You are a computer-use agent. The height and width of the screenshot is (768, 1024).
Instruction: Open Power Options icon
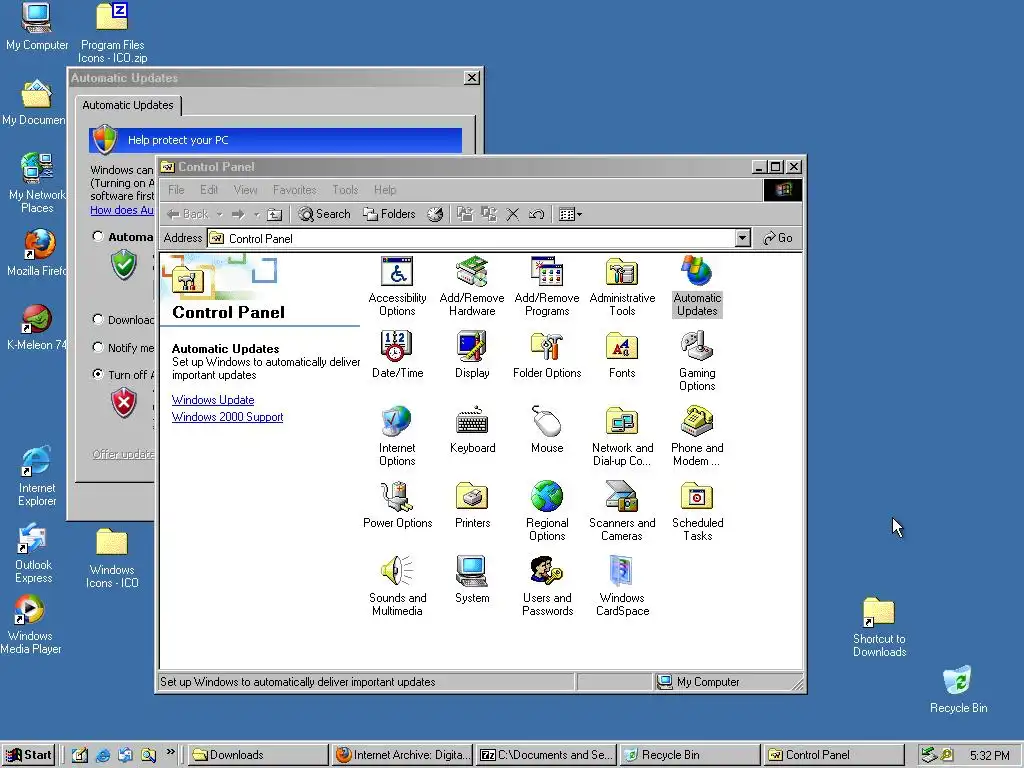397,505
